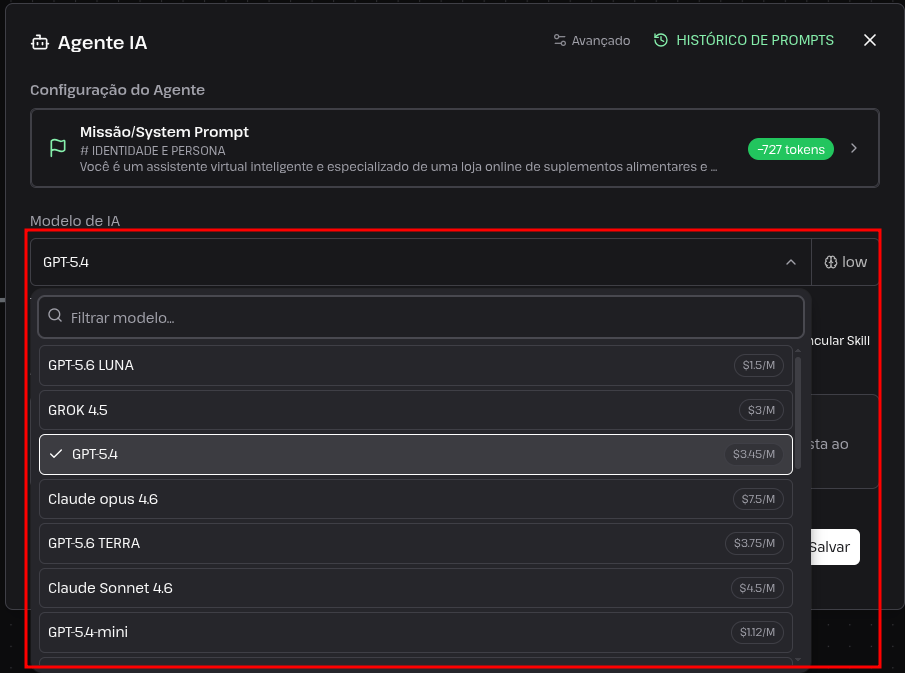Select the checked GPT-5.4 option
This screenshot has height=673, width=905.
point(416,454)
